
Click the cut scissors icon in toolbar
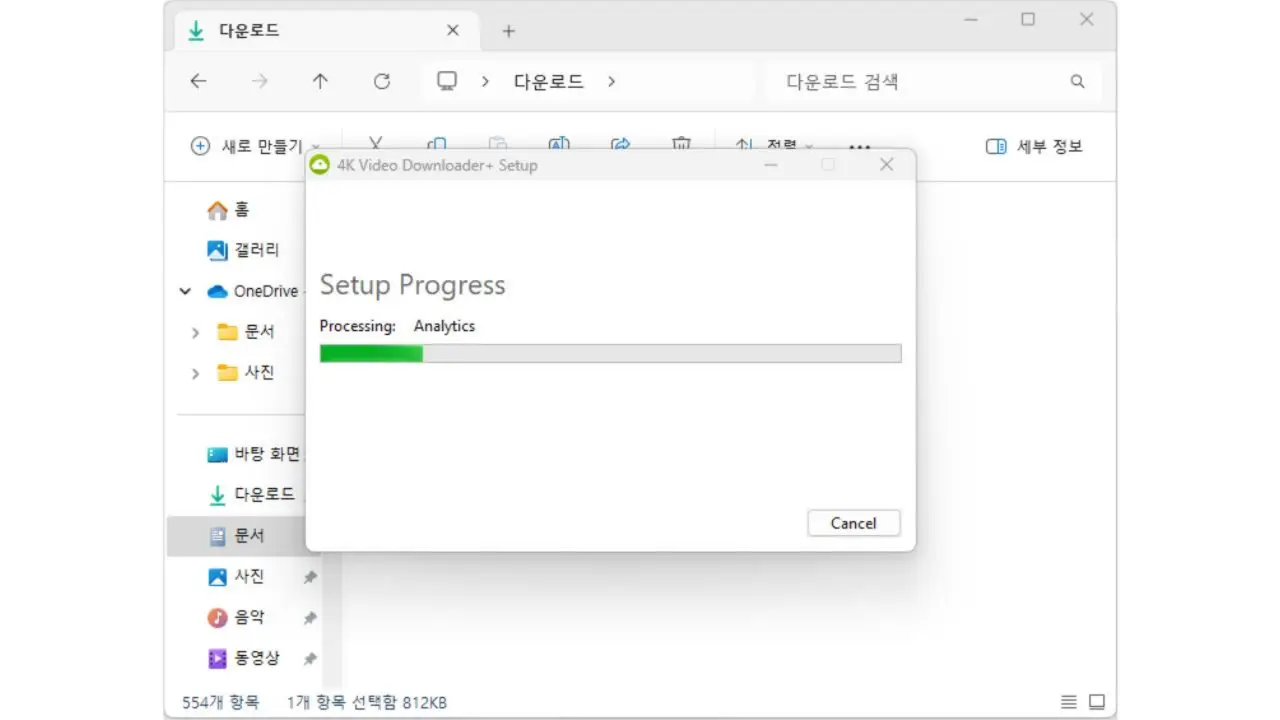point(376,144)
